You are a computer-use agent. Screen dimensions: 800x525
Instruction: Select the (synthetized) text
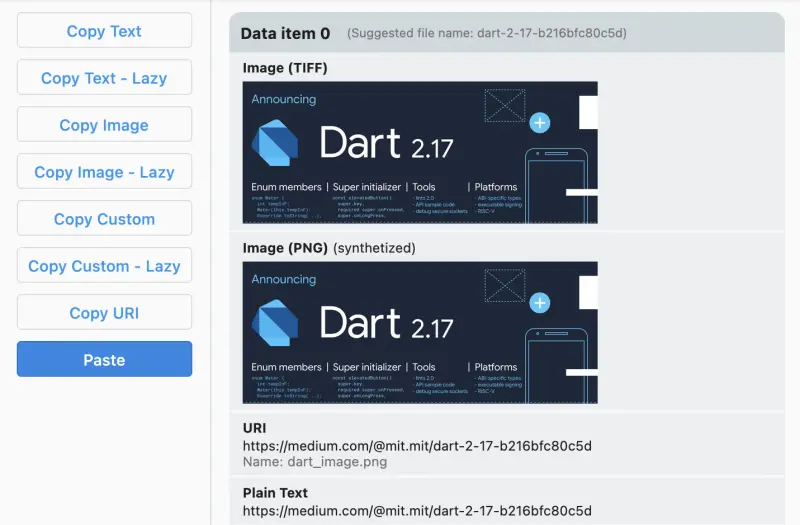(374, 248)
